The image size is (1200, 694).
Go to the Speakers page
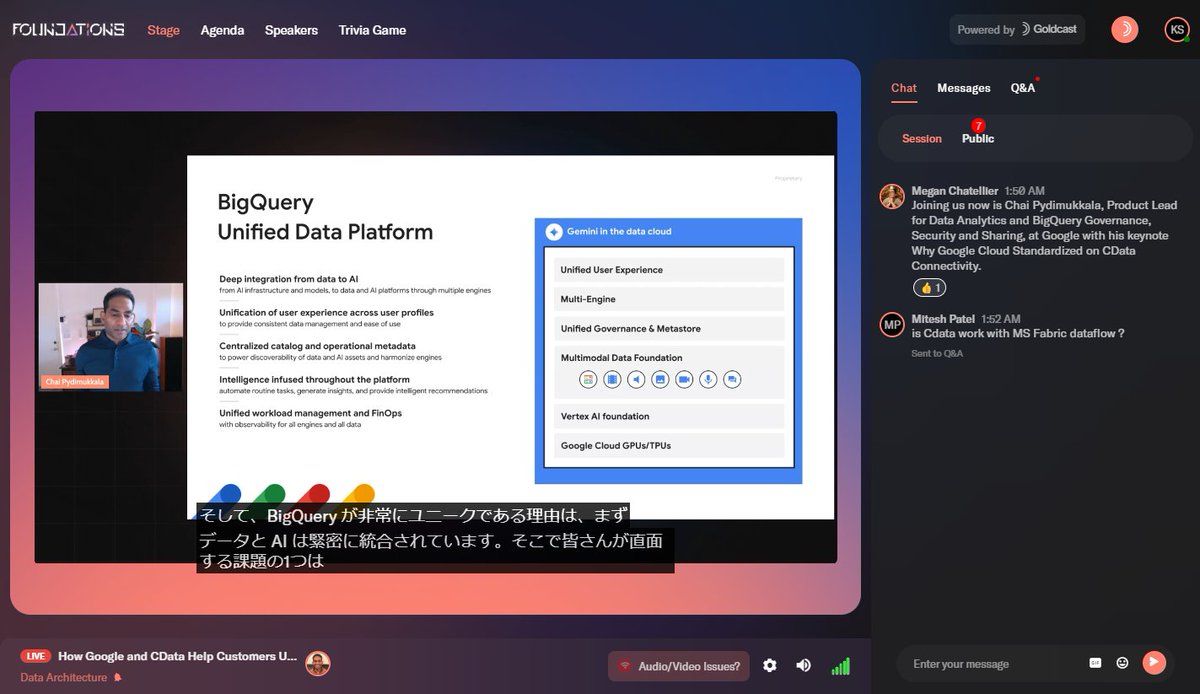tap(291, 30)
